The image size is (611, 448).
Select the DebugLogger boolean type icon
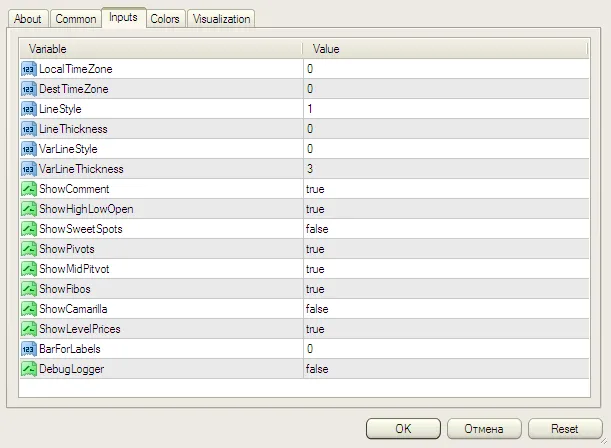(x=28, y=369)
